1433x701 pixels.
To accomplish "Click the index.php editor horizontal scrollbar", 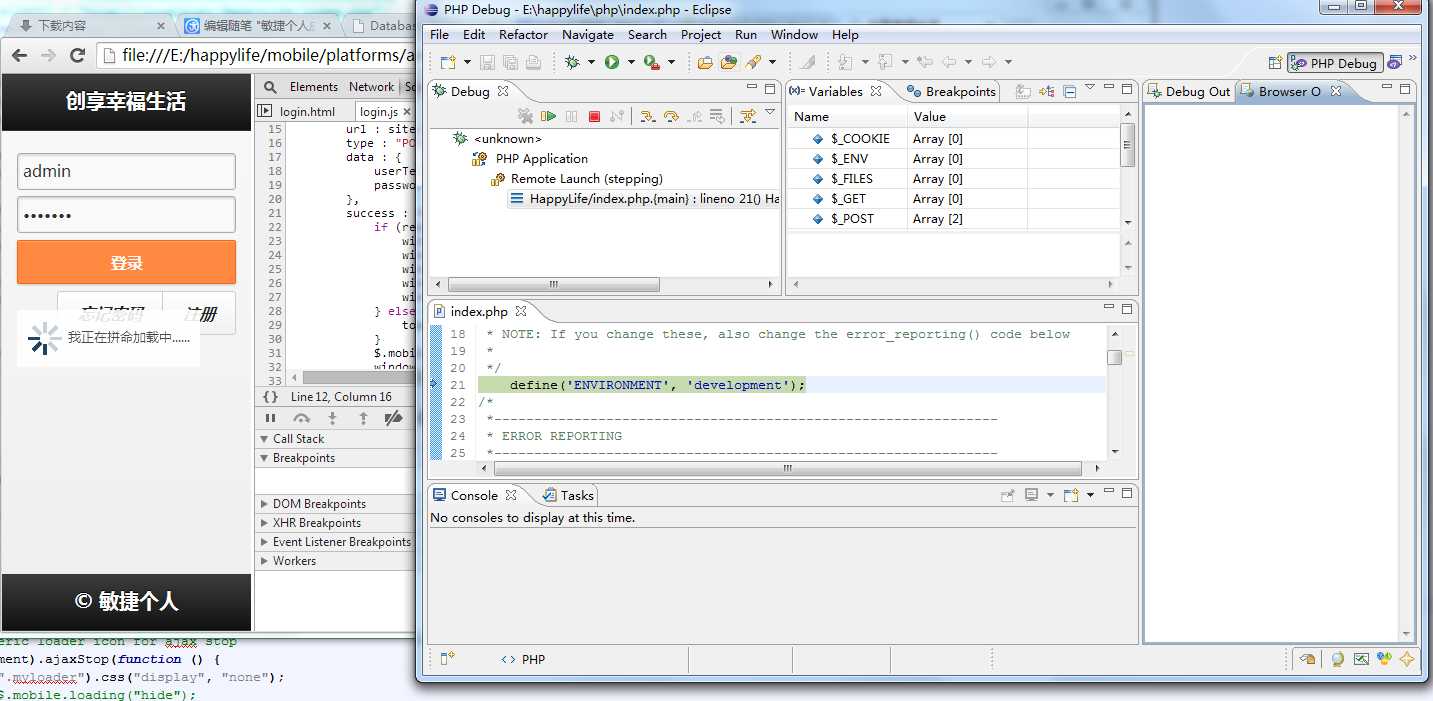I will pyautogui.click(x=788, y=468).
